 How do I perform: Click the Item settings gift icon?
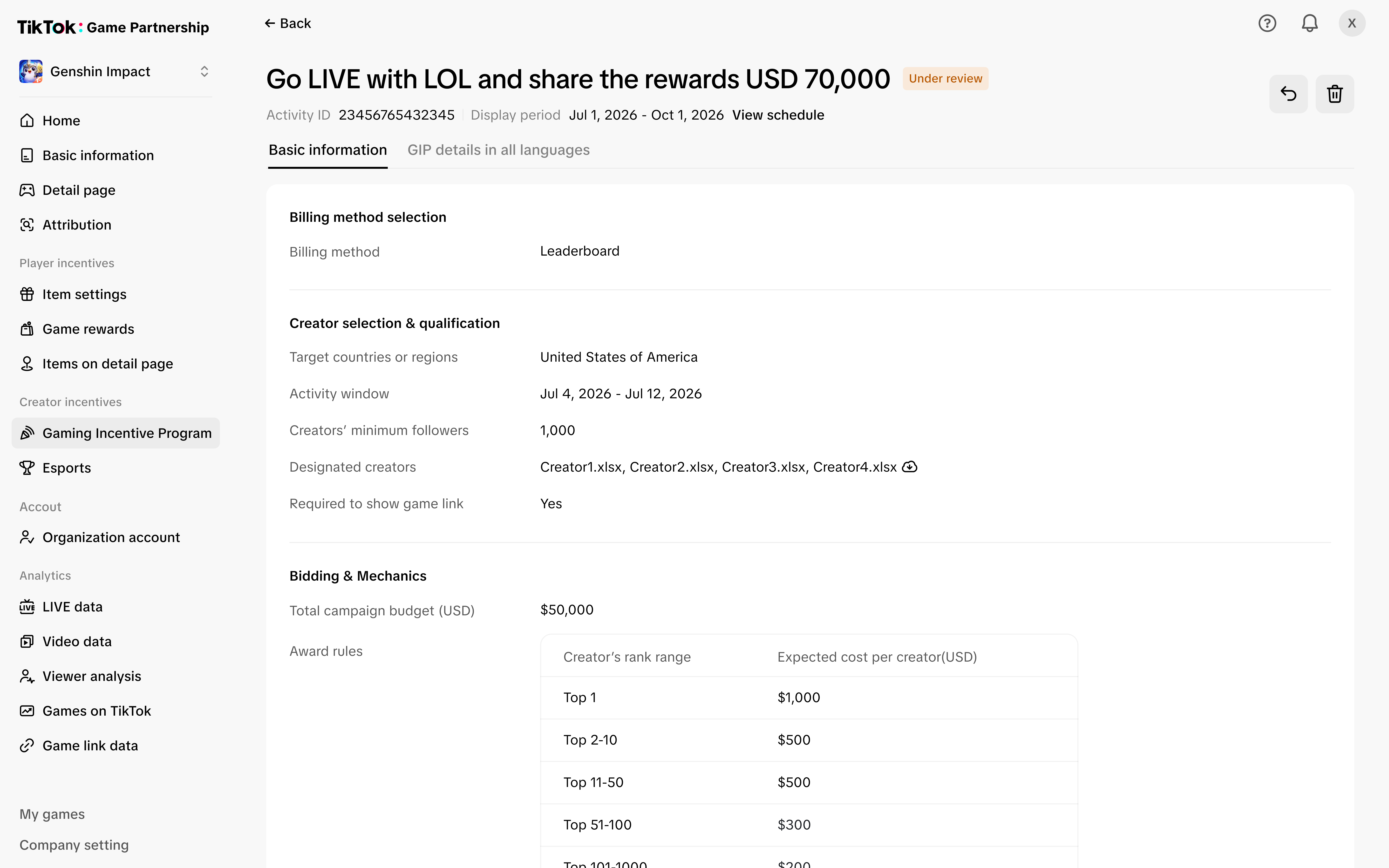click(27, 294)
